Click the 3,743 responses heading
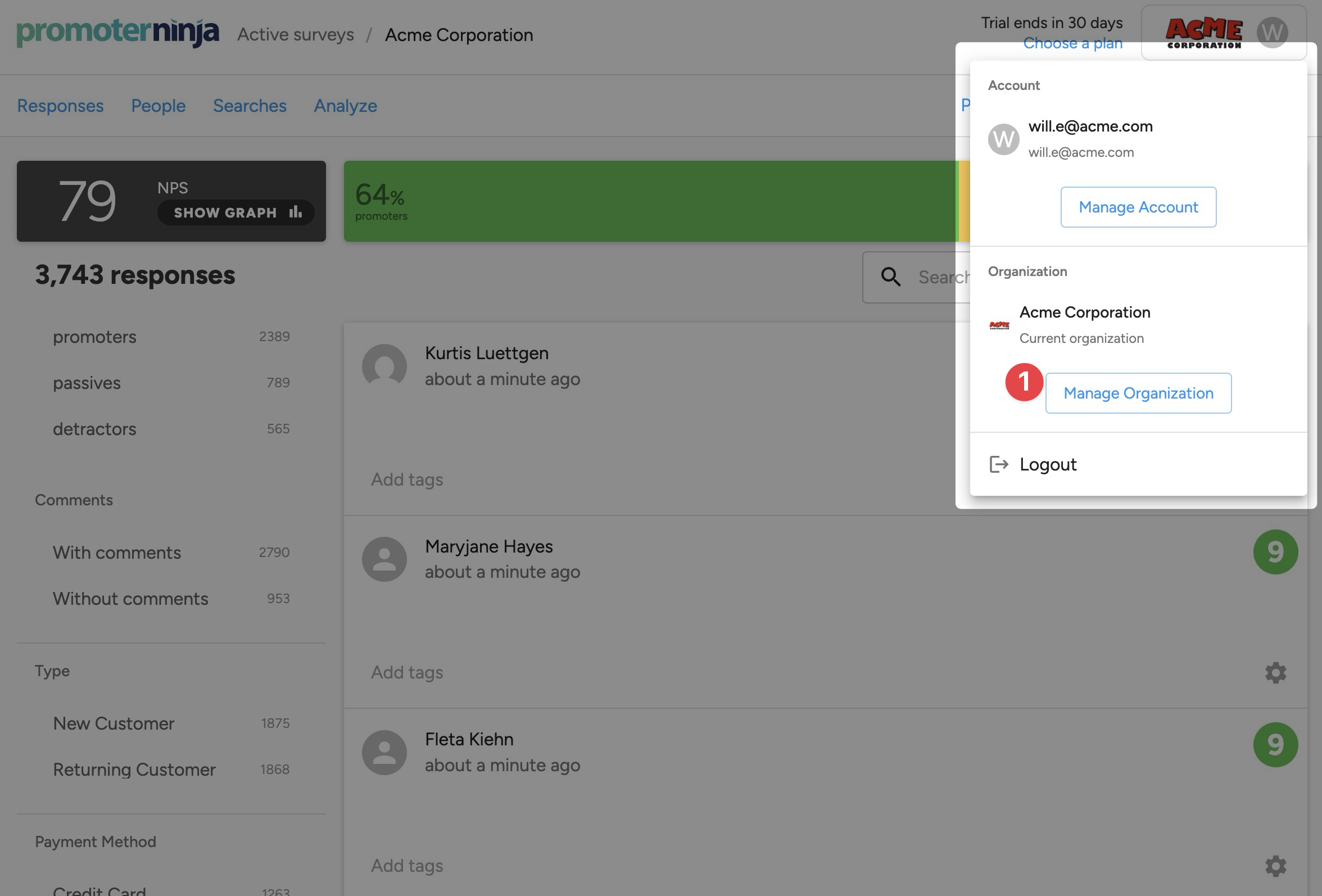Viewport: 1322px width, 896px height. pyautogui.click(x=135, y=275)
